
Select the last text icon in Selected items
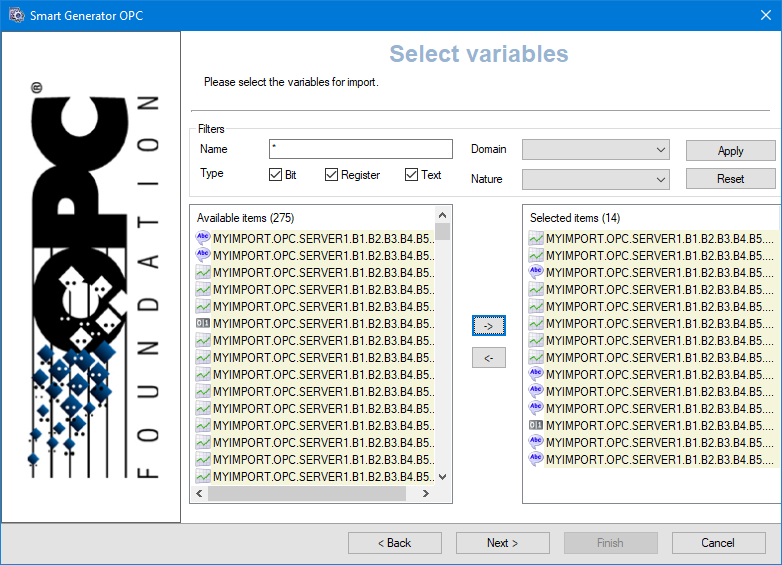(536, 459)
